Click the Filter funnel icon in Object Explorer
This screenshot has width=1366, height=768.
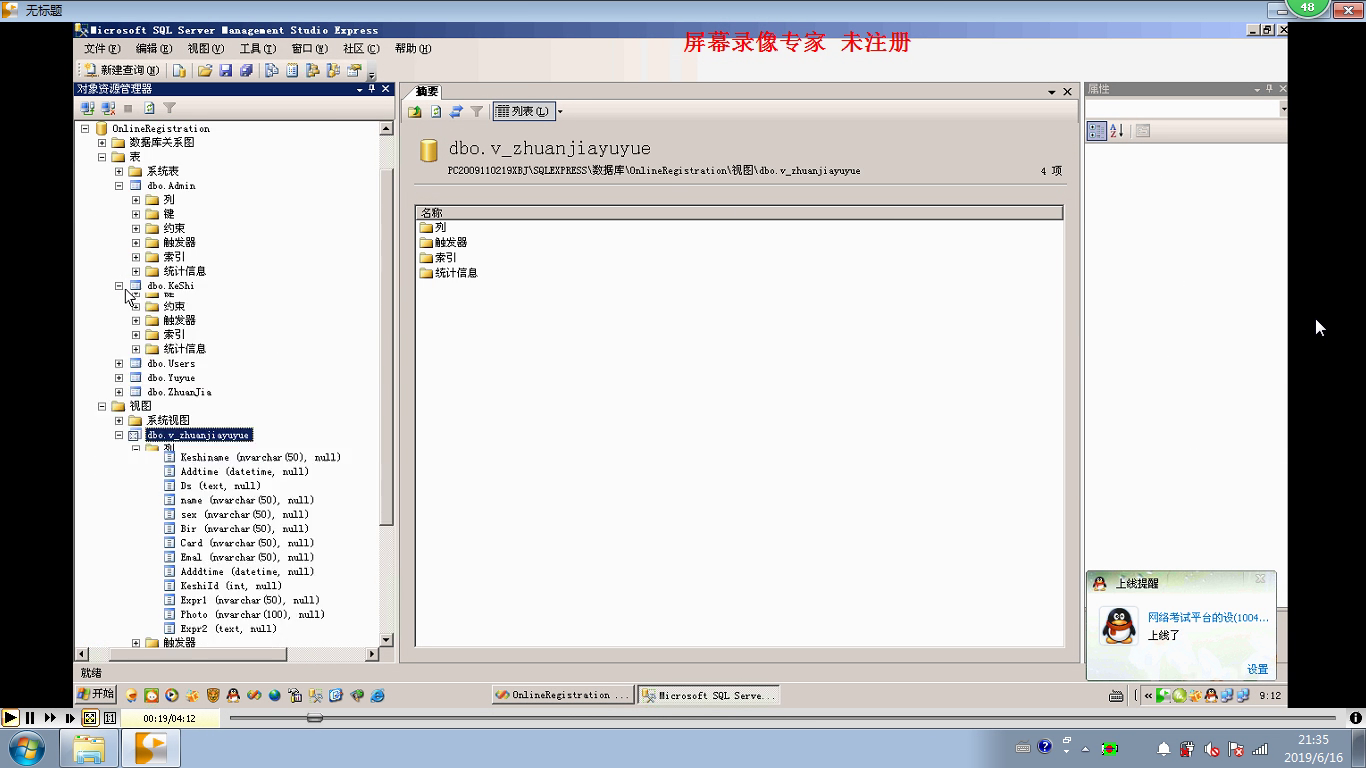(x=170, y=108)
